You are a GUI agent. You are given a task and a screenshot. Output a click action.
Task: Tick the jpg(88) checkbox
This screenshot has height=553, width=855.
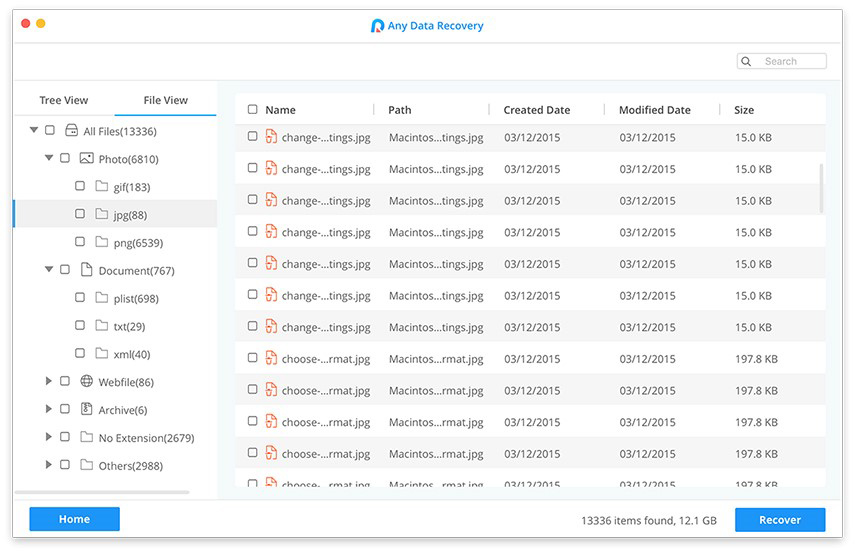click(80, 214)
